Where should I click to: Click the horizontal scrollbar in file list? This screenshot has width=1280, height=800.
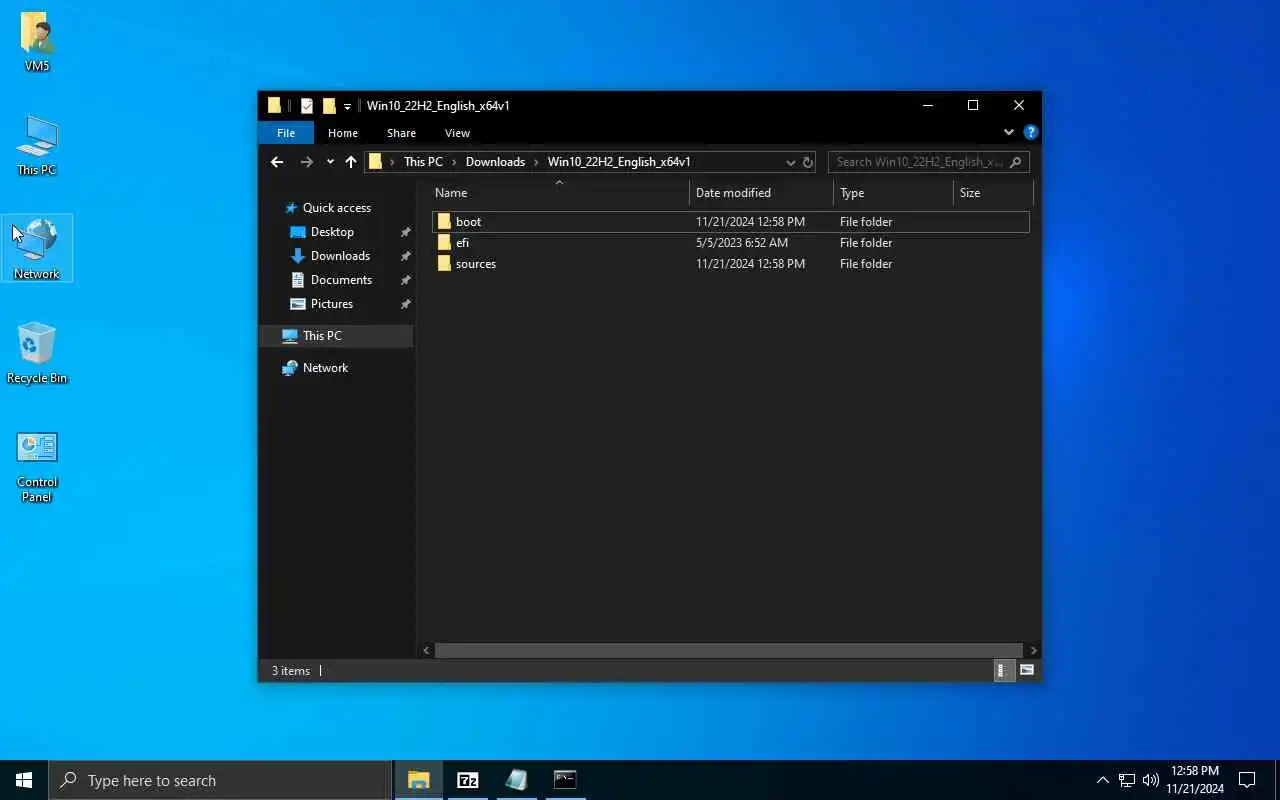click(x=728, y=650)
